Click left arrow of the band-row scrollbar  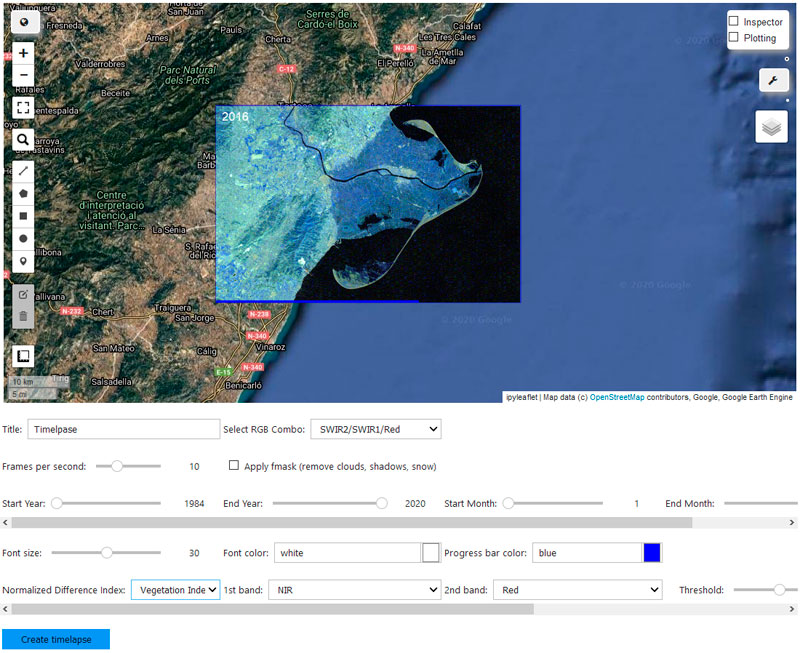[5, 609]
